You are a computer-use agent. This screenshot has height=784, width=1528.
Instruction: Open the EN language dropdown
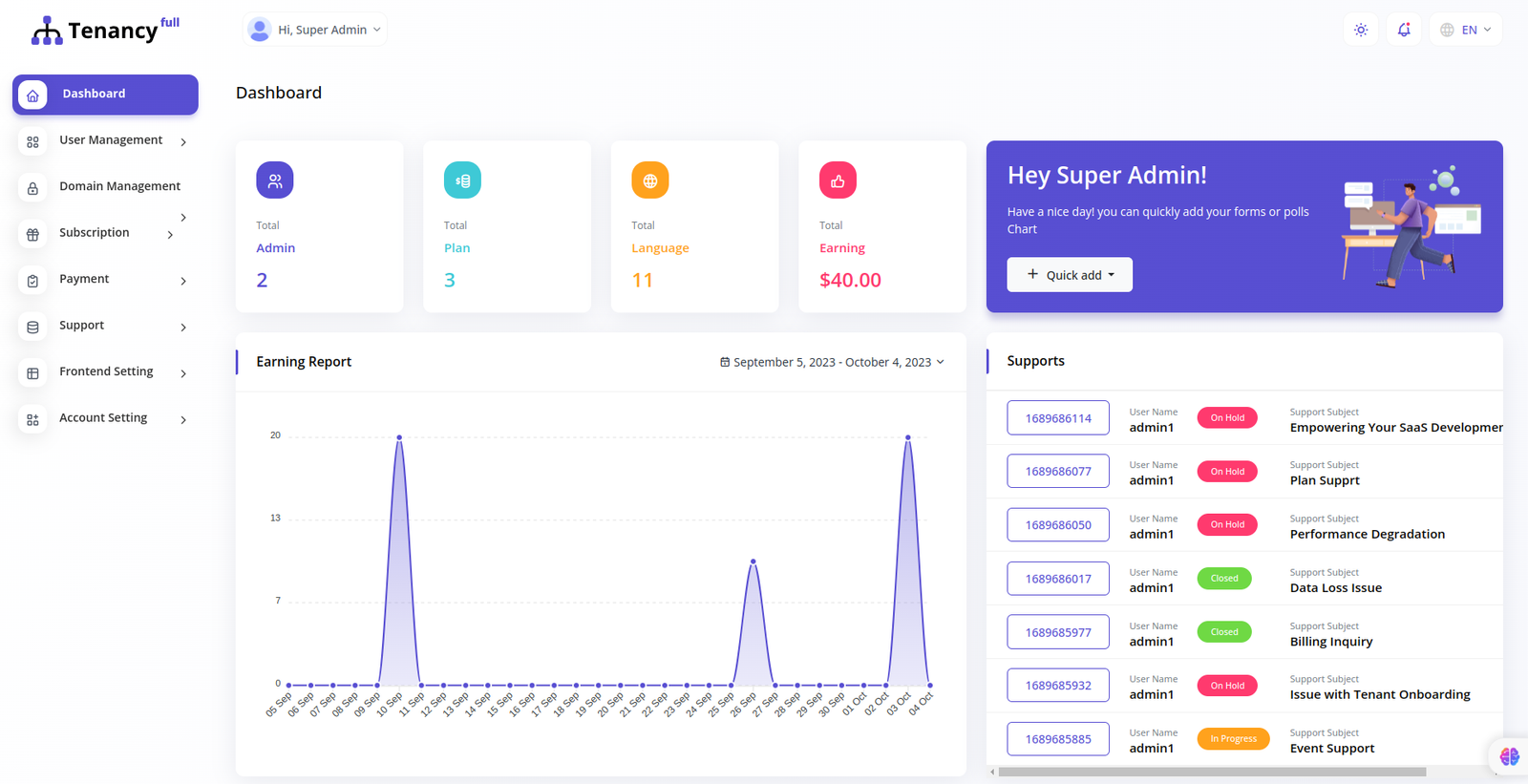pos(1466,30)
